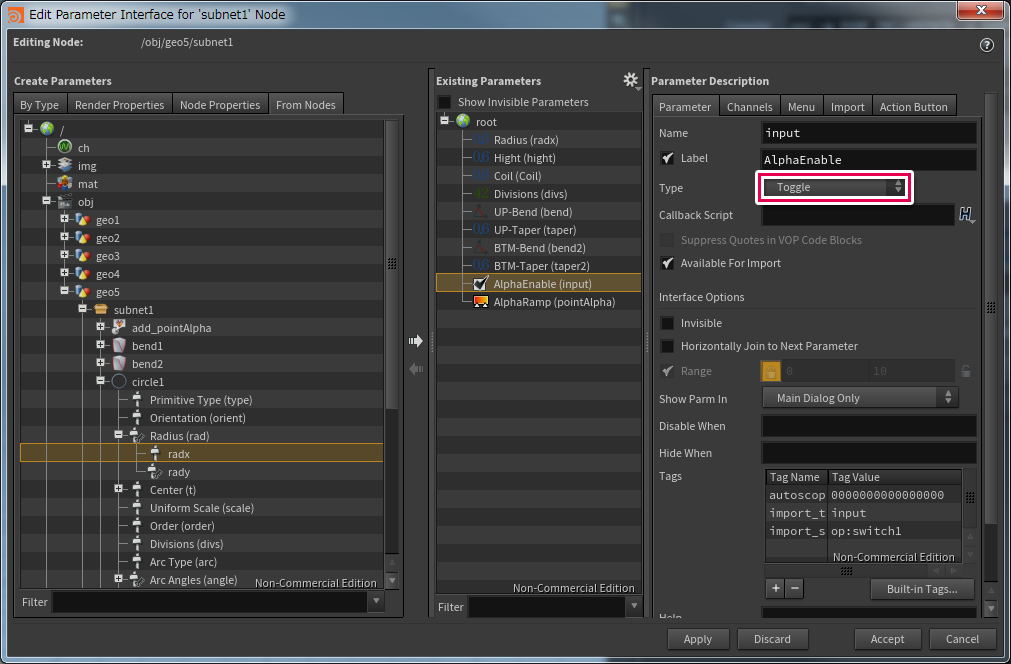Switch to the By Type tab
This screenshot has height=664, width=1011.
coord(39,104)
